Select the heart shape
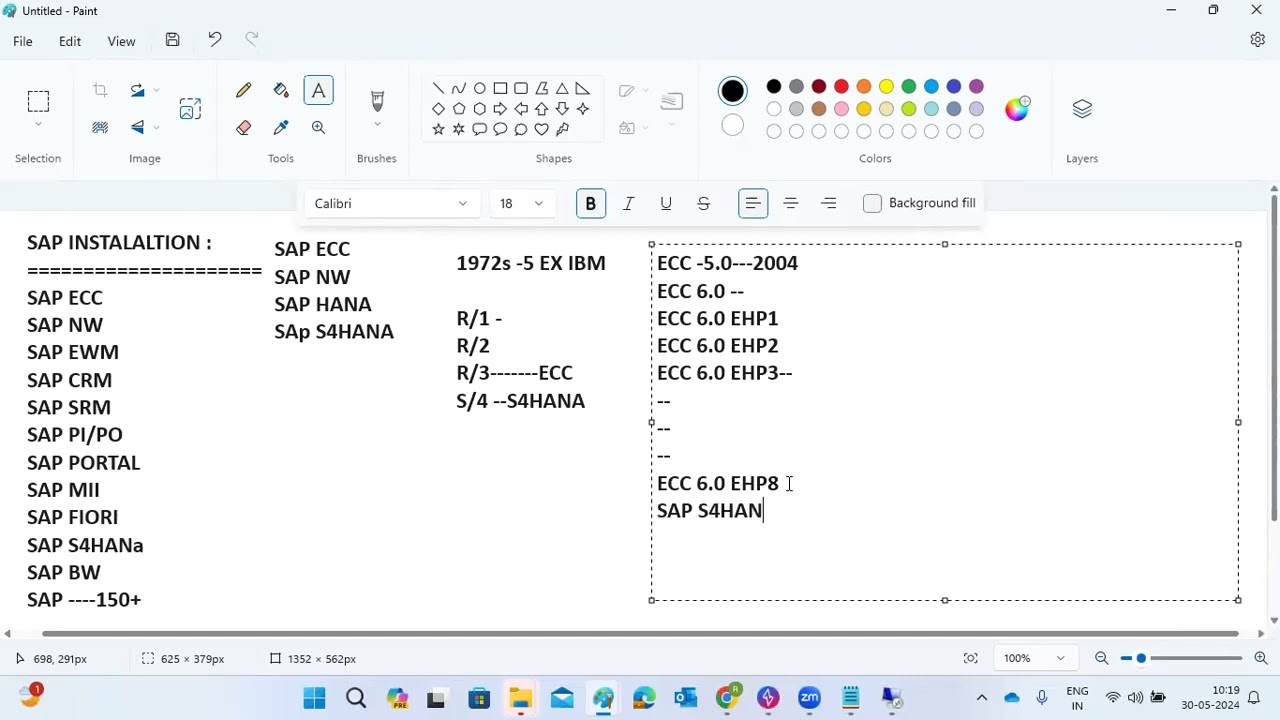1280x720 pixels. 542,130
